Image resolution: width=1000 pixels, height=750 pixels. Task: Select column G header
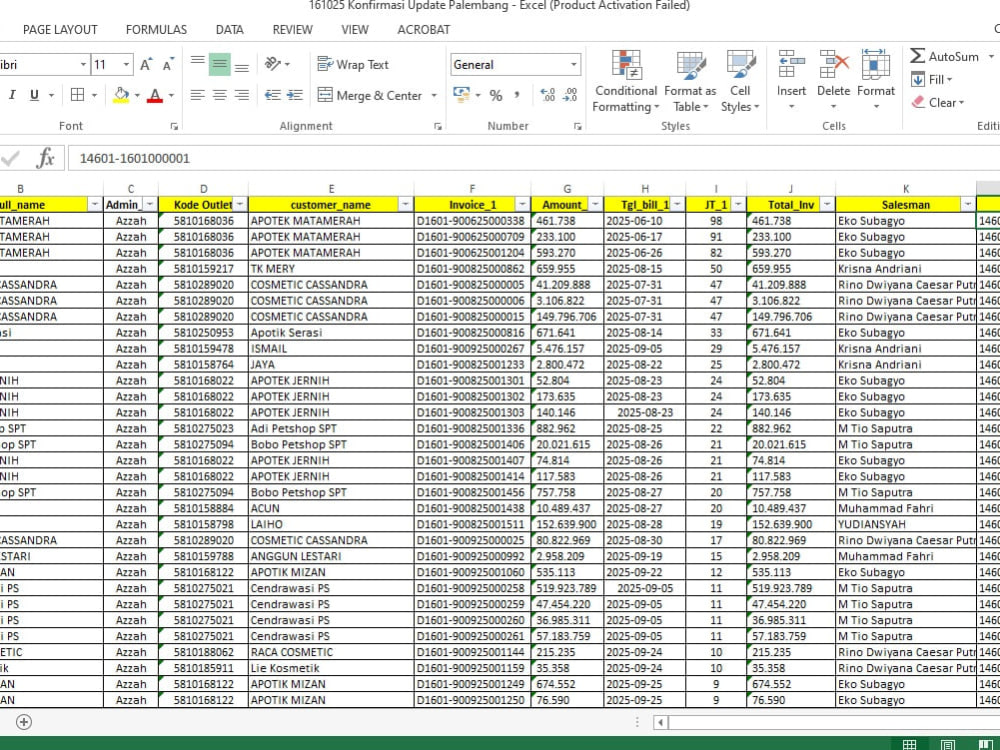(567, 189)
